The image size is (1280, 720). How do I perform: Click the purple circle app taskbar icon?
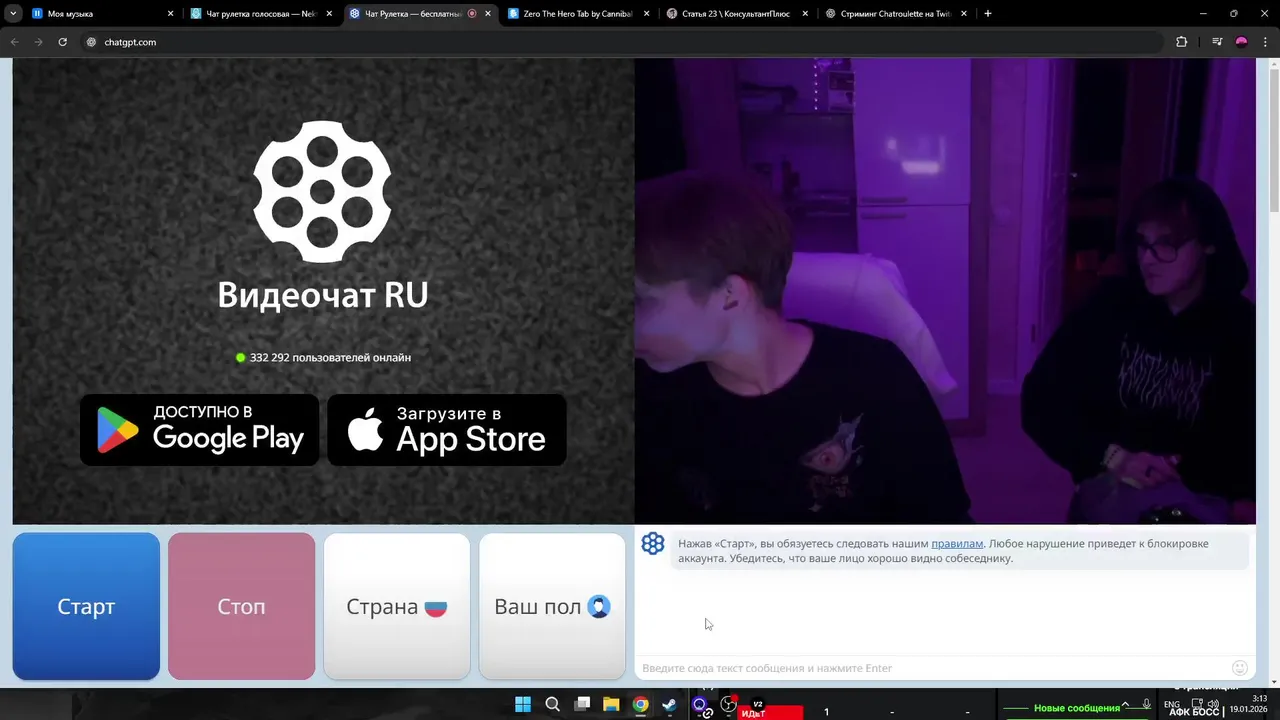700,705
